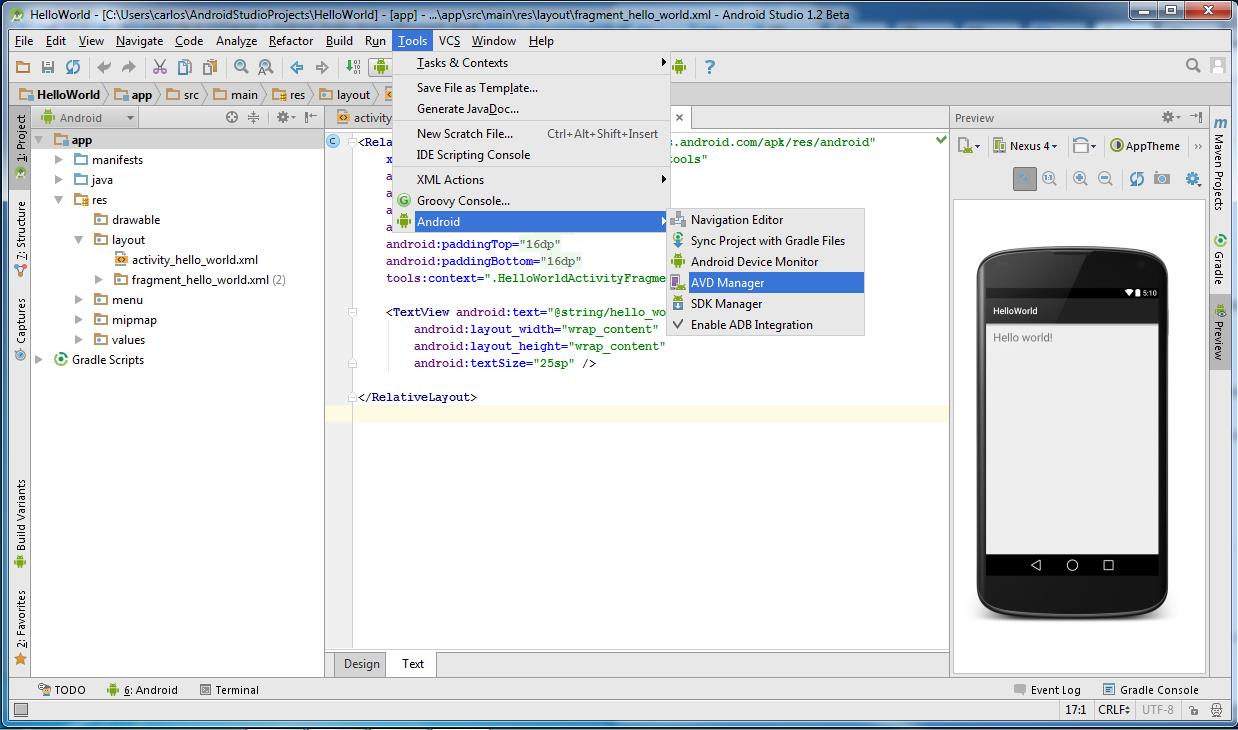Toggle zoom-to-fit button in Preview
This screenshot has height=730, width=1238.
(x=1024, y=179)
